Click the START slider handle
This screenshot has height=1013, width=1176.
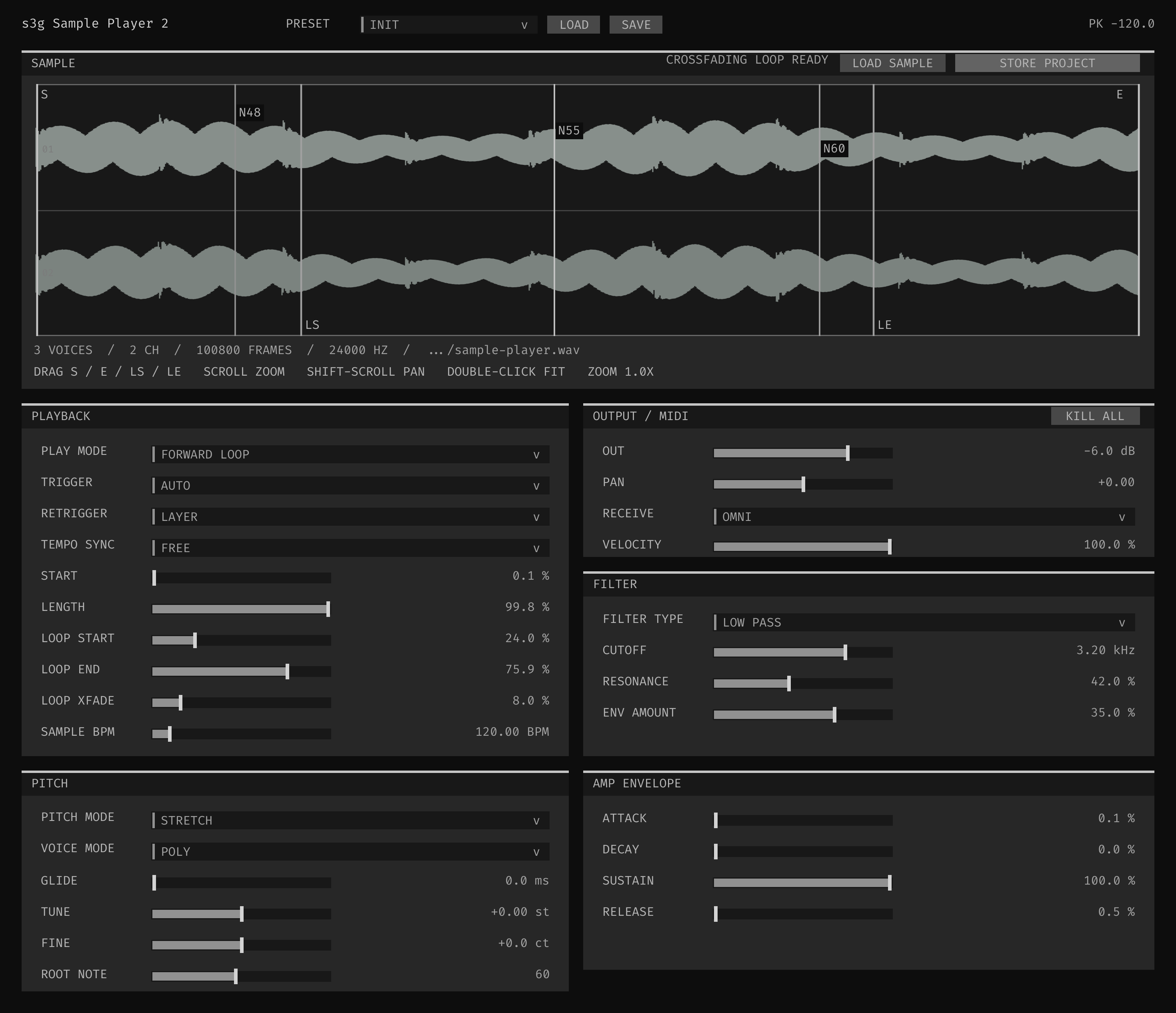[x=154, y=578]
